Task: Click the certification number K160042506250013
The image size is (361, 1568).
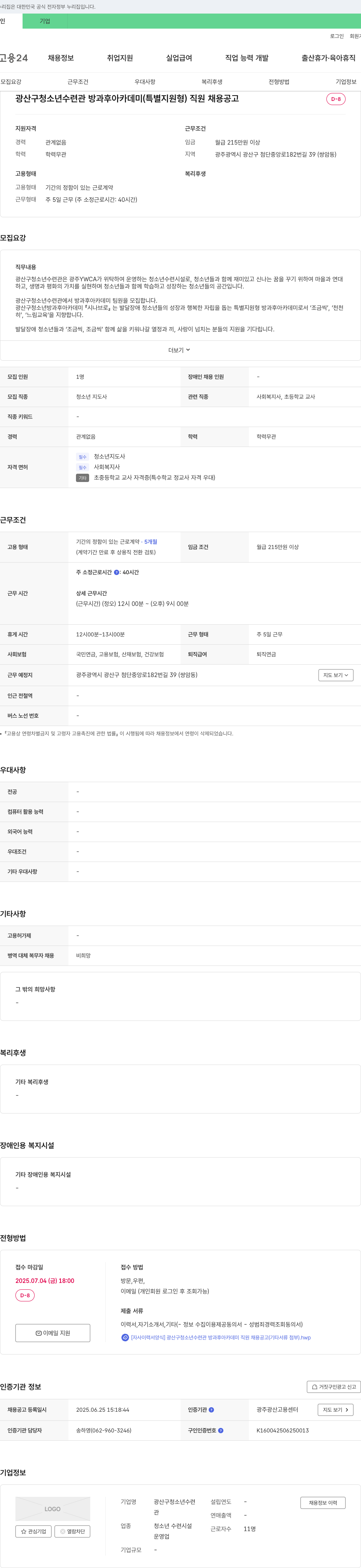Action: (x=283, y=1431)
